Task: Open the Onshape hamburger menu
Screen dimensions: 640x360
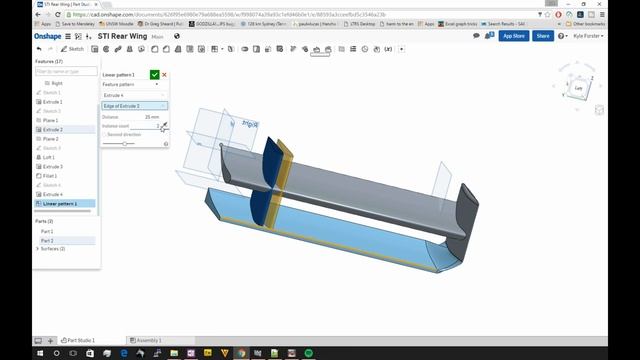Action: coord(68,36)
